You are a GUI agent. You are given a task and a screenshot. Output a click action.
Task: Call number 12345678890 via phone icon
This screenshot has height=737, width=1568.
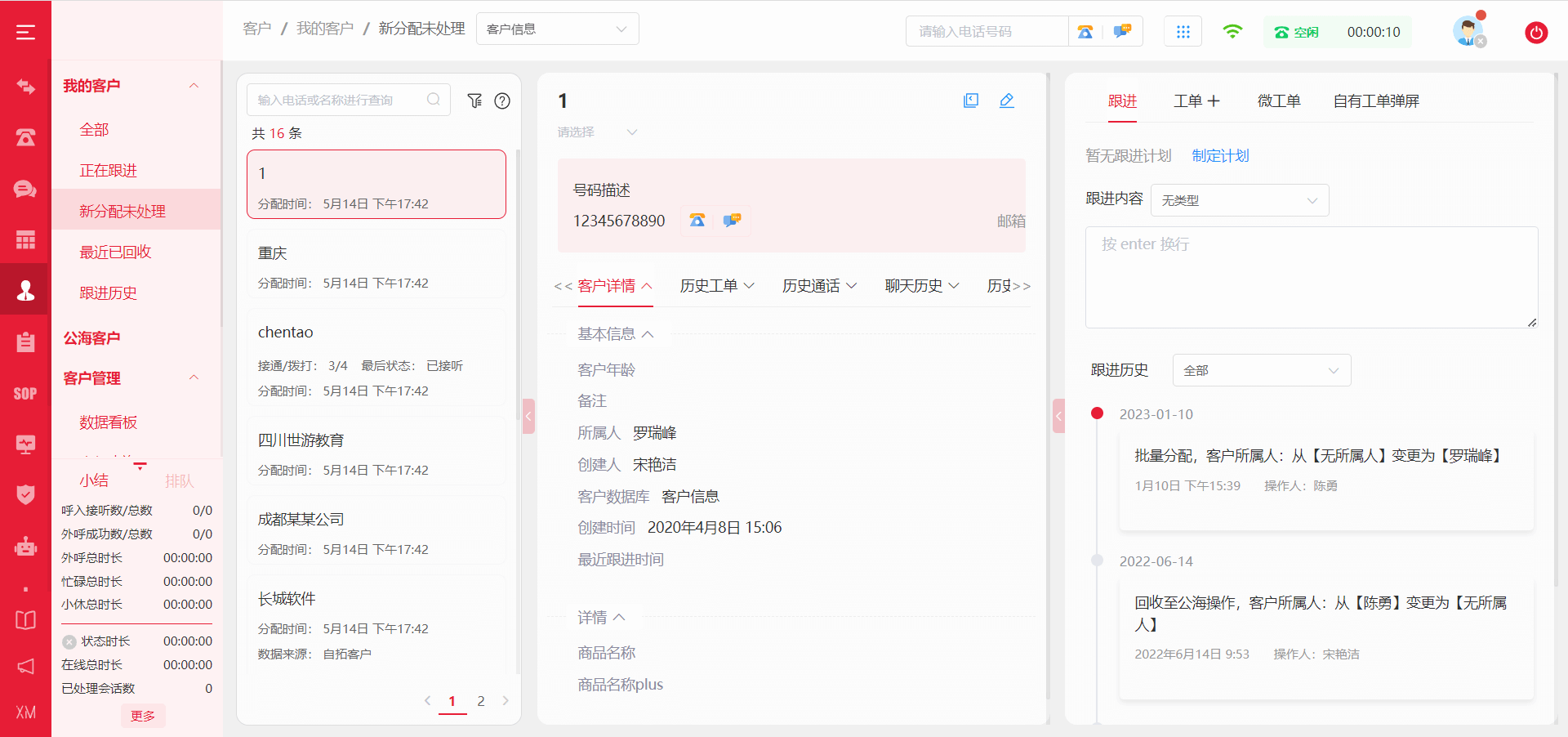tap(697, 221)
